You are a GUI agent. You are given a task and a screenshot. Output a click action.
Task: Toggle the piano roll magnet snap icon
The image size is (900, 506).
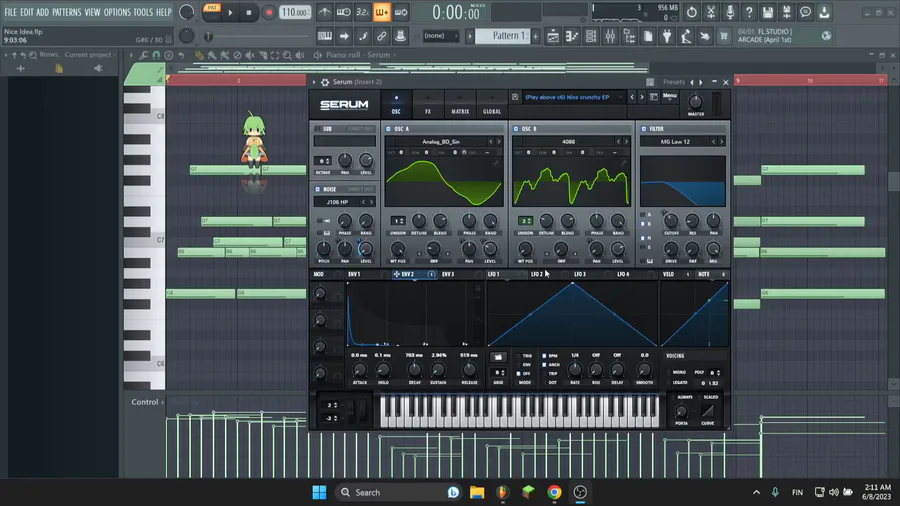coord(156,55)
